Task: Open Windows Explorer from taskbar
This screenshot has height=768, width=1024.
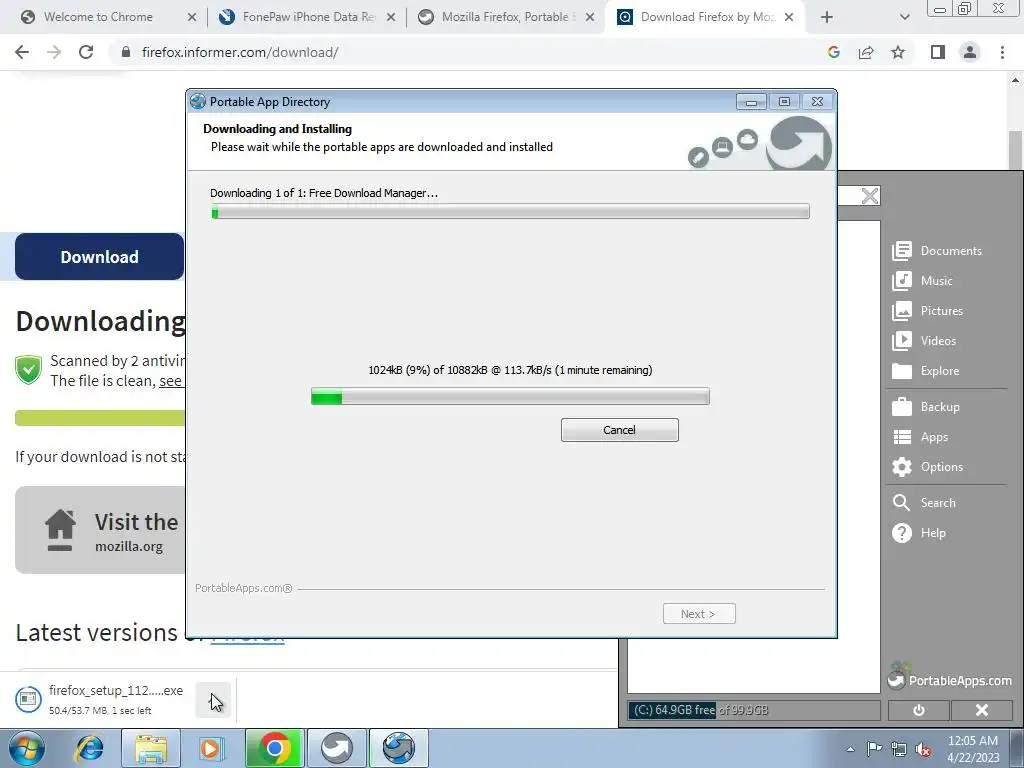Action: 151,748
